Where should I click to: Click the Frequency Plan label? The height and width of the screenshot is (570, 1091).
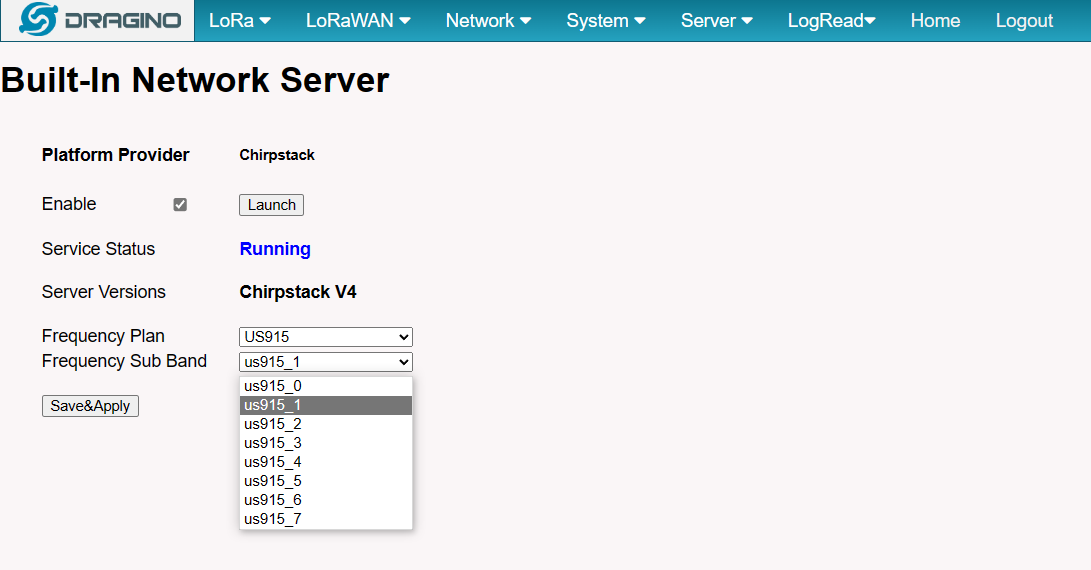coord(103,336)
